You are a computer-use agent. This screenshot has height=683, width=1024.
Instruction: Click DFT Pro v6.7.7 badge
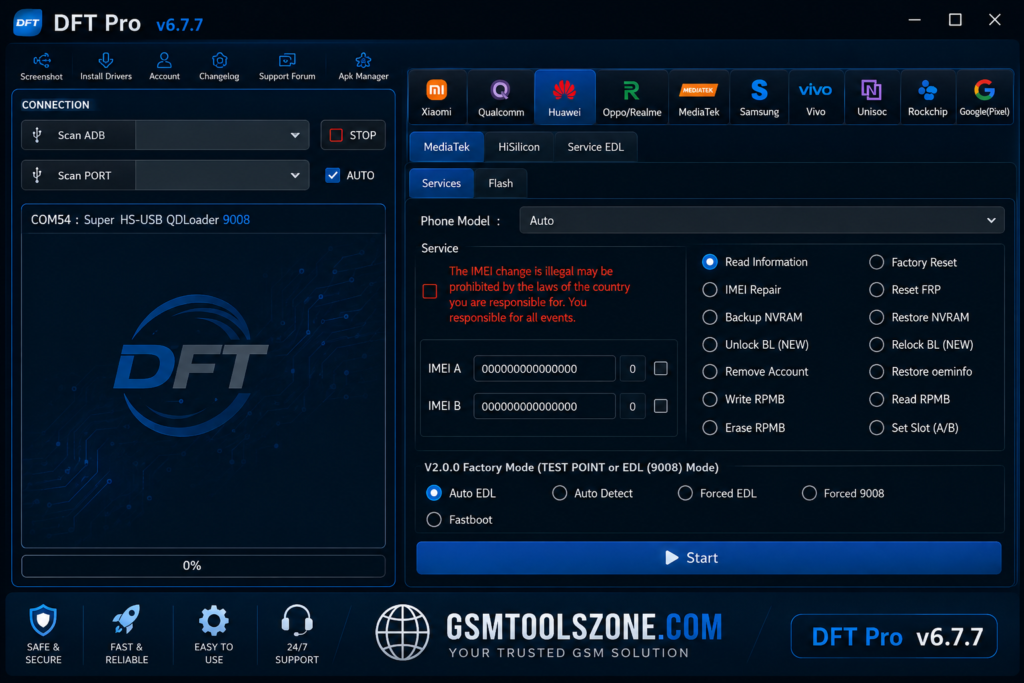pos(894,636)
